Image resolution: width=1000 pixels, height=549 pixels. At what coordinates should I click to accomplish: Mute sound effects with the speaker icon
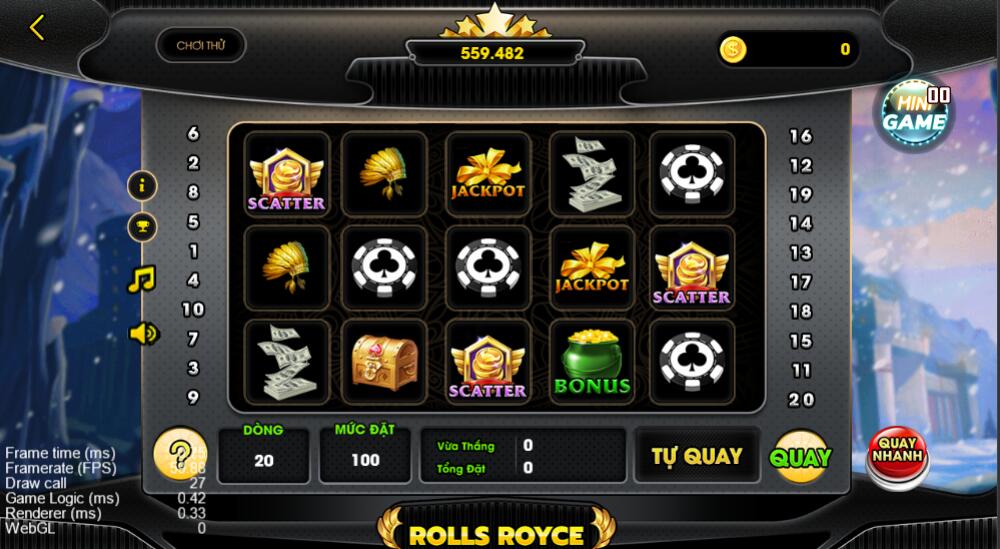143,333
